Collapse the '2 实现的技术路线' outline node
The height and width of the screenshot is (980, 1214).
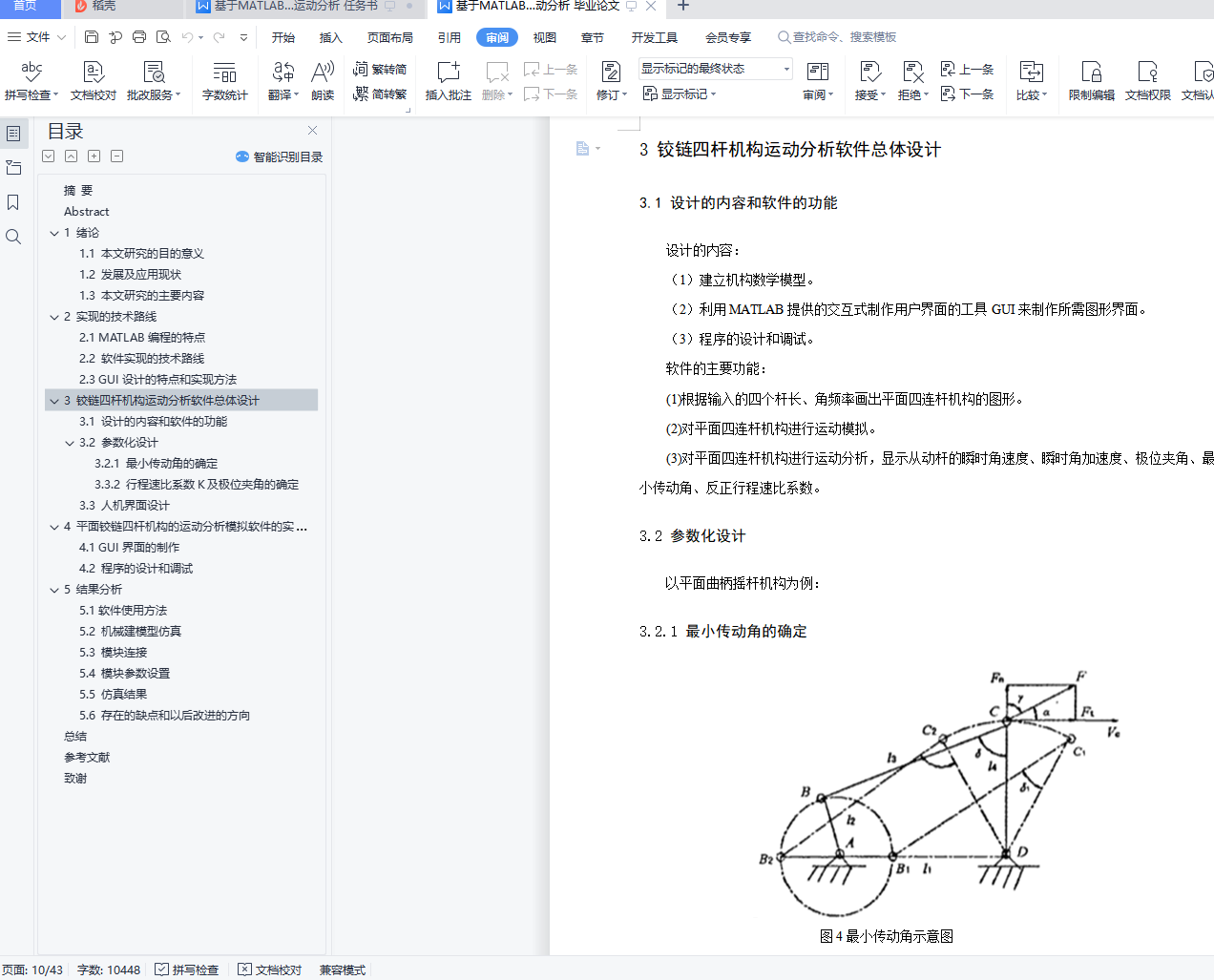pos(54,317)
